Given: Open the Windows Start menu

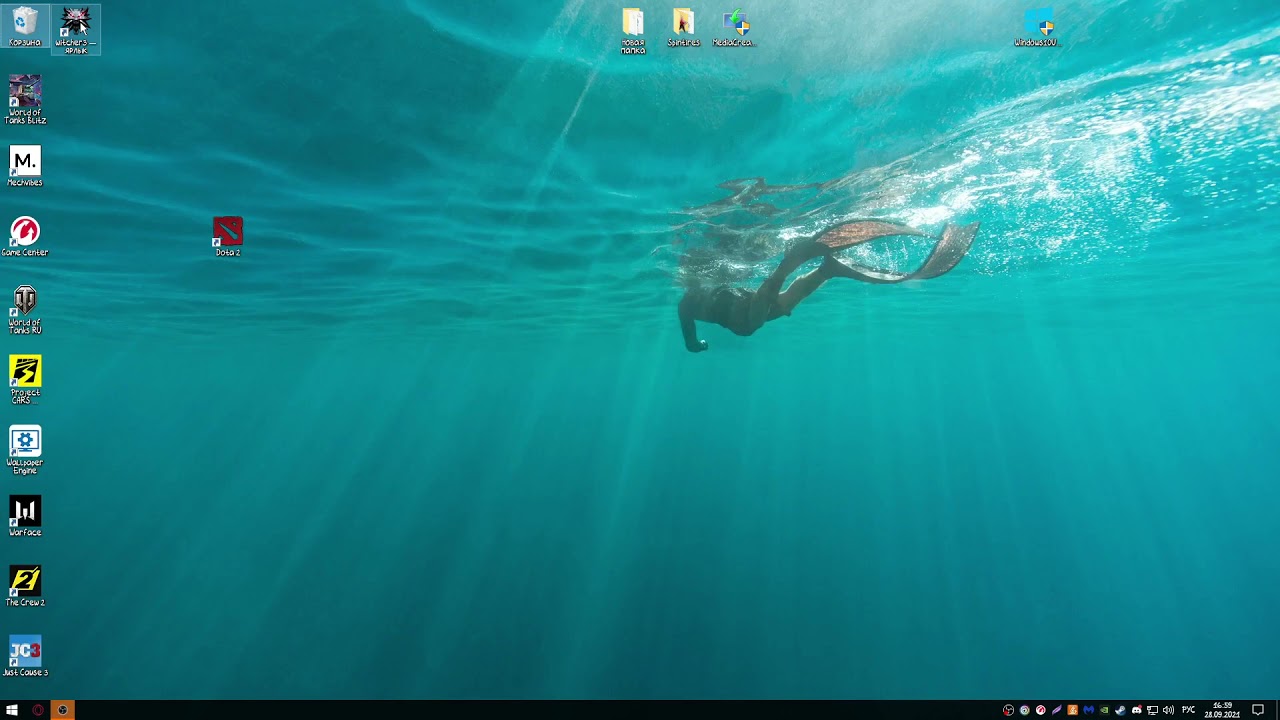Looking at the screenshot, I should pos(12,710).
